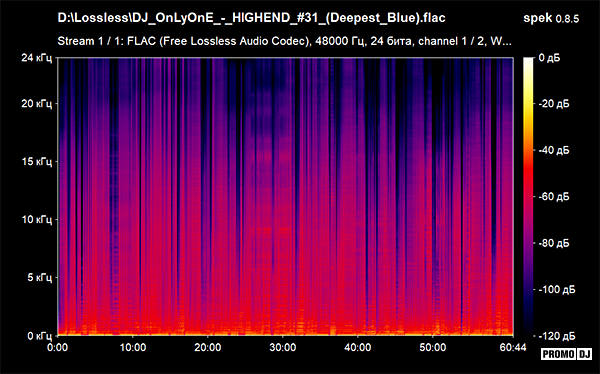This screenshot has width=600, height=374.
Task: Click the 10:00 time axis marker
Action: click(x=133, y=348)
